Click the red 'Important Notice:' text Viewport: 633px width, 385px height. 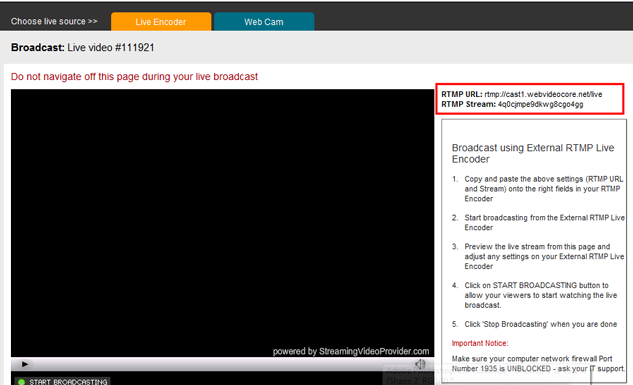tap(480, 343)
